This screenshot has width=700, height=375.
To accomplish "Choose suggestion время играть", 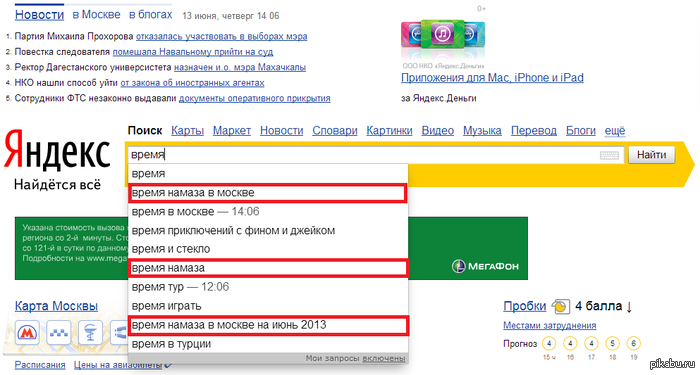I will (268, 306).
